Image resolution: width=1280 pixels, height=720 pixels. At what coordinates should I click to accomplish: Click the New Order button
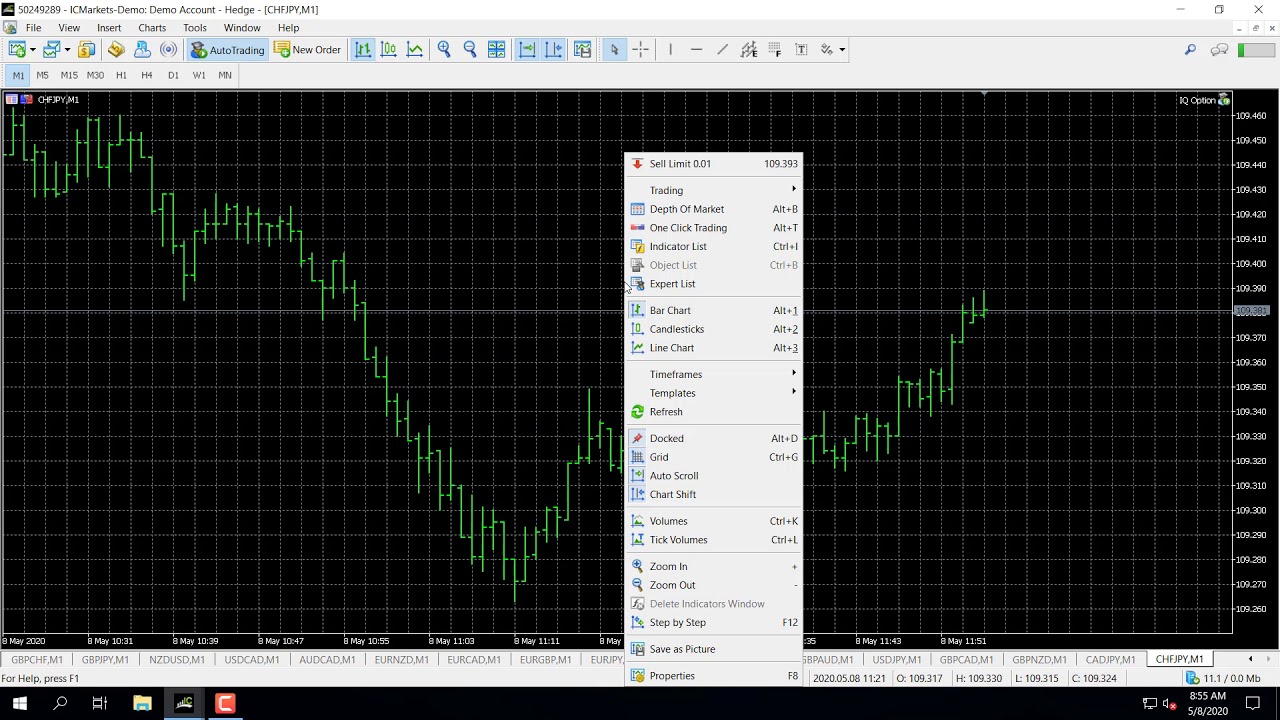click(308, 49)
